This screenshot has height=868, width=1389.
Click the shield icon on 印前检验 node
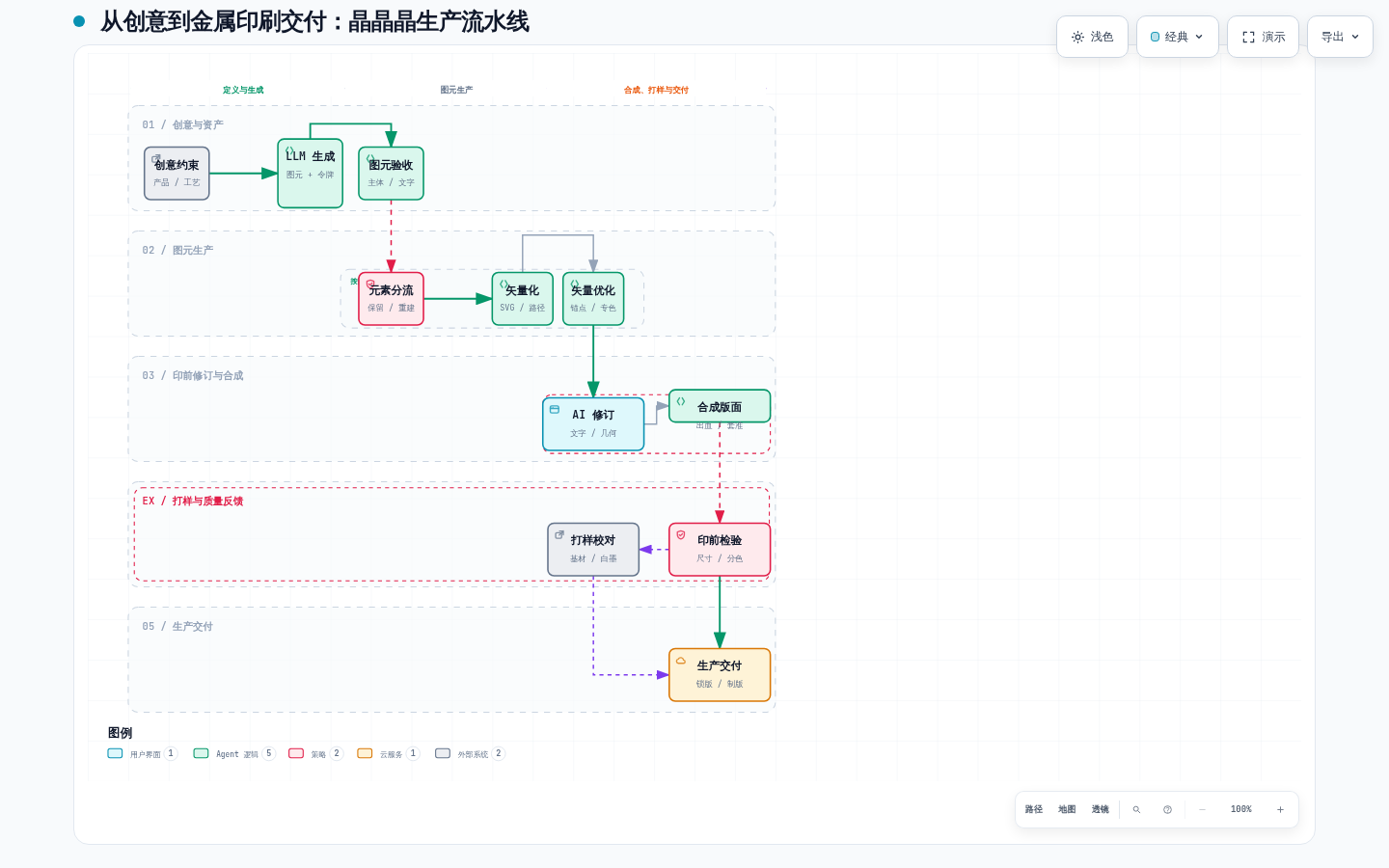(681, 535)
